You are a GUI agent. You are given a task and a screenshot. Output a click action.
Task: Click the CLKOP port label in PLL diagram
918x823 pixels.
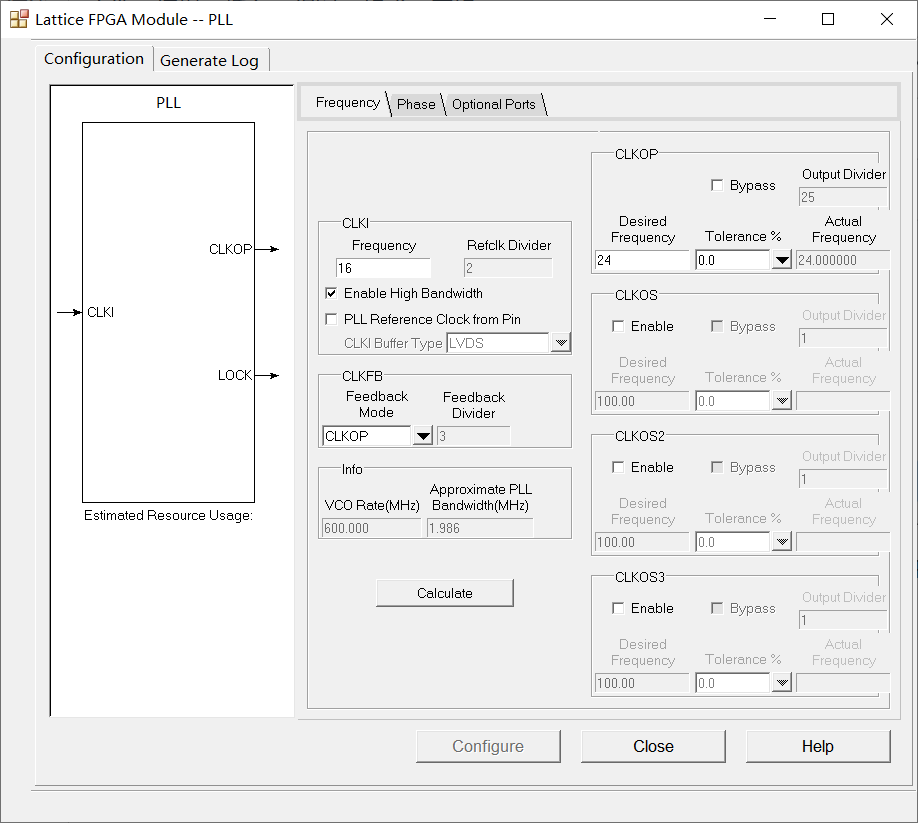[231, 249]
